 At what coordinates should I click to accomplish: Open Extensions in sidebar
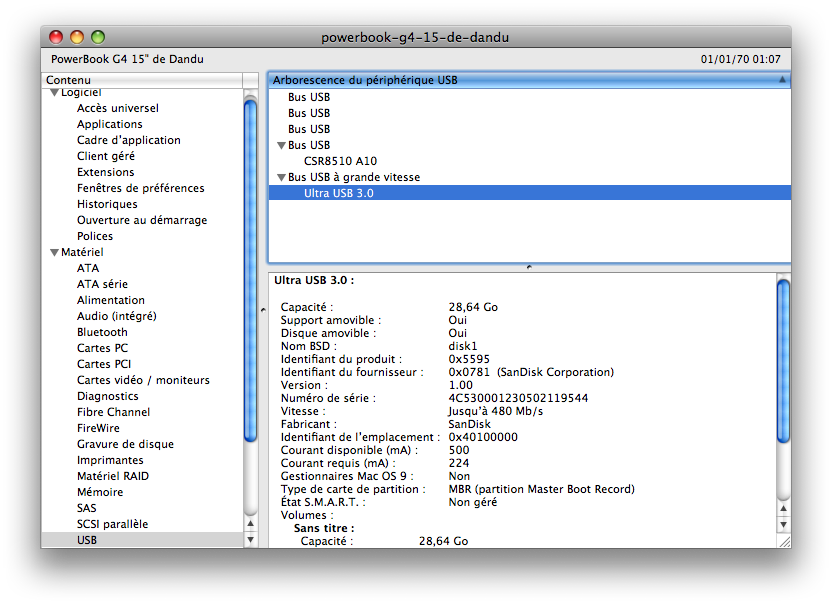[106, 172]
